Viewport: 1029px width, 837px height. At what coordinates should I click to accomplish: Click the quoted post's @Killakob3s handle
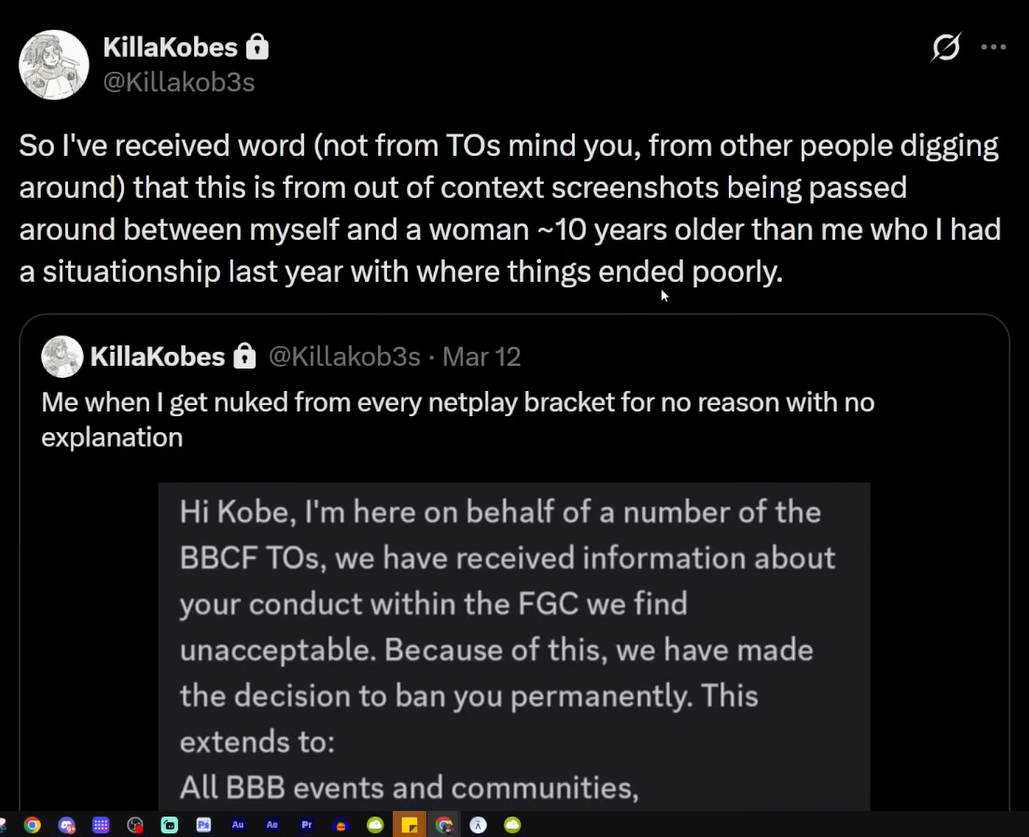pyautogui.click(x=345, y=357)
